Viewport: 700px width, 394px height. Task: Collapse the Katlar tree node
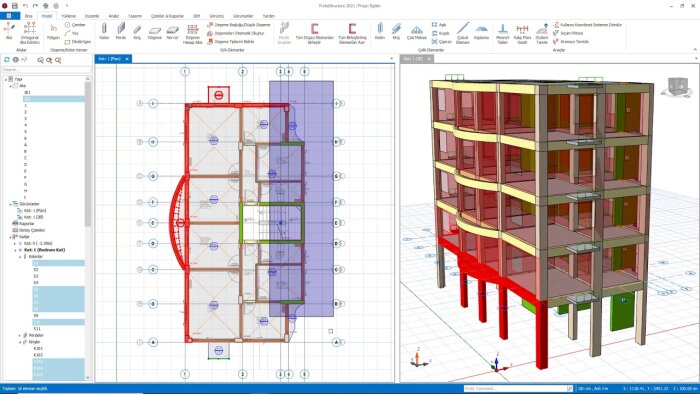(x=10, y=237)
